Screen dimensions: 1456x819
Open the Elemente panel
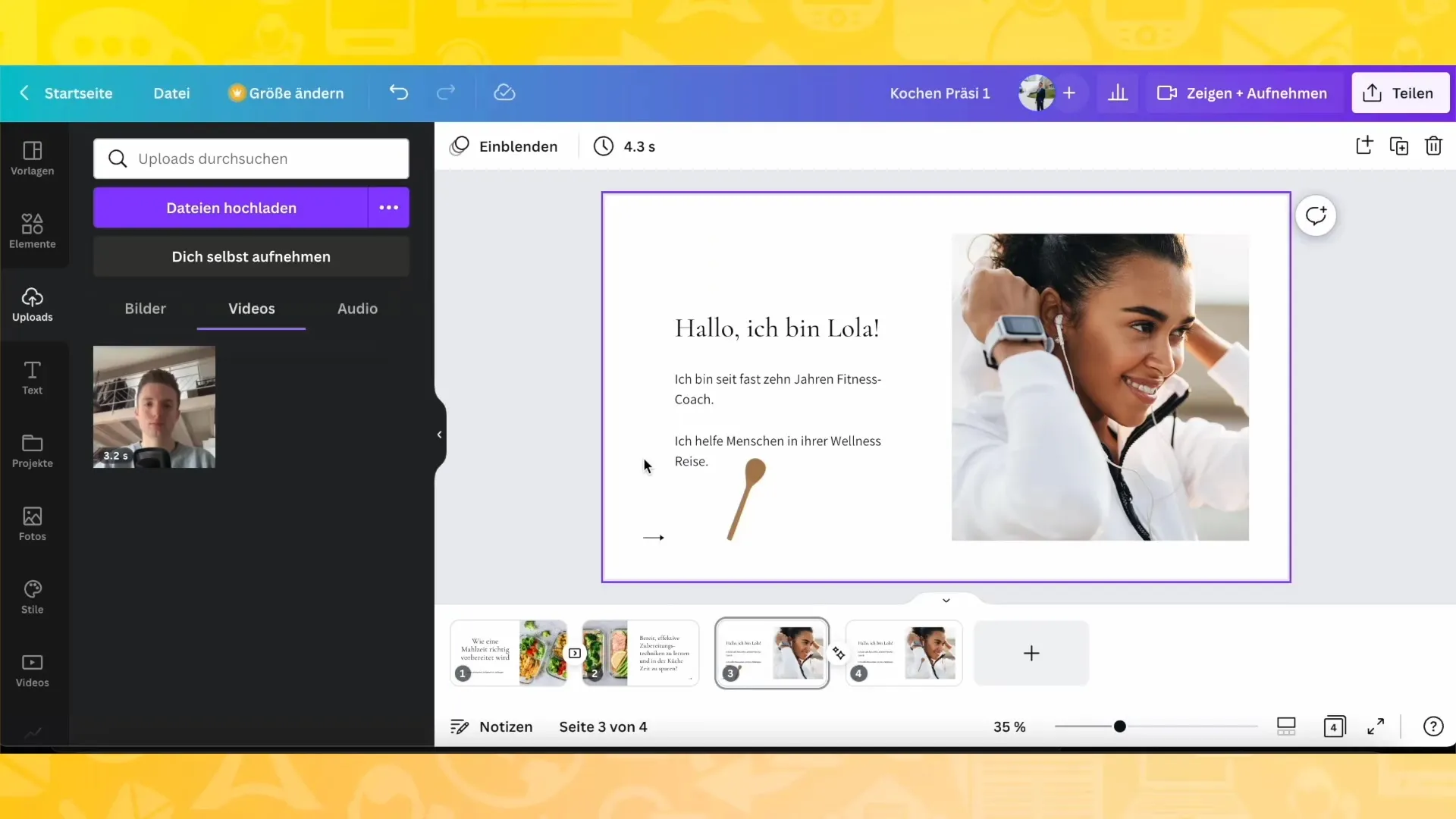pos(32,231)
